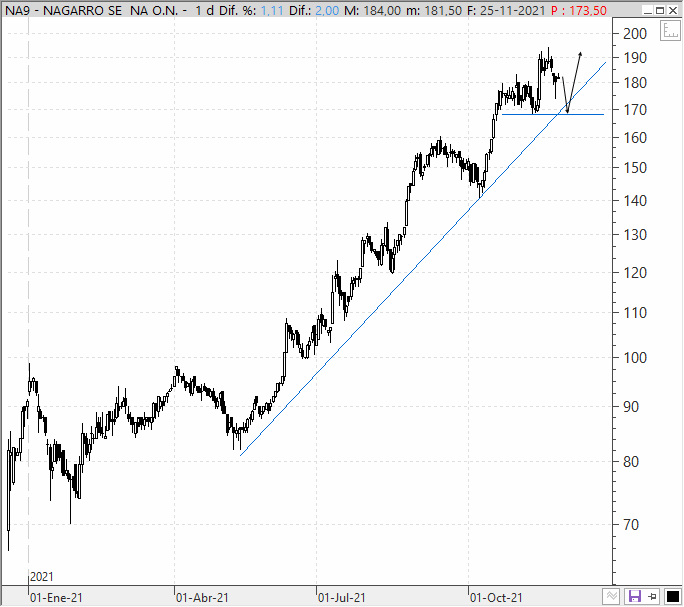Viewport: 684px width, 607px height.
Task: Click the 100 price axis label
Action: click(x=634, y=358)
